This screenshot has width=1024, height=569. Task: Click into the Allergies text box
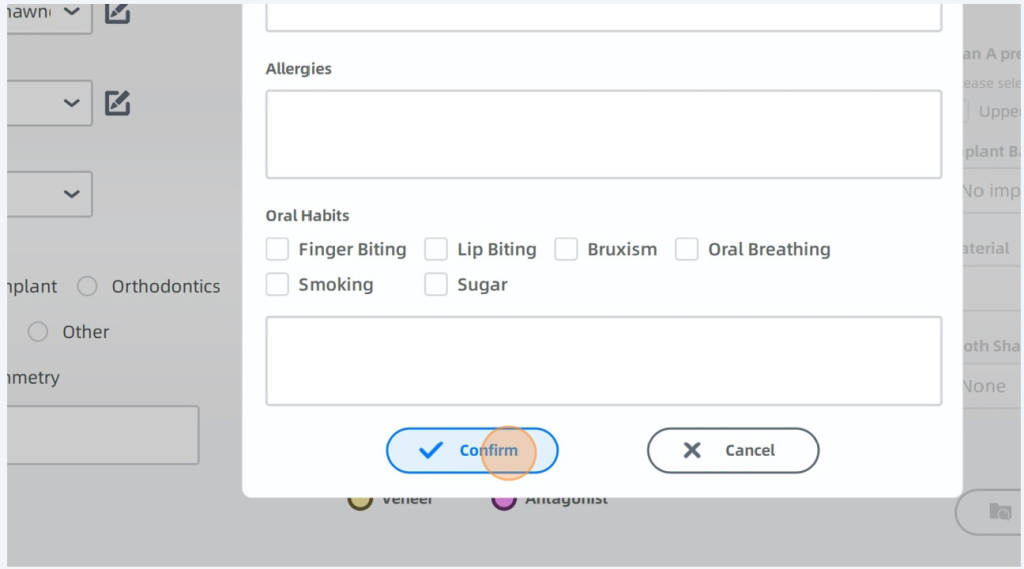tap(603, 134)
